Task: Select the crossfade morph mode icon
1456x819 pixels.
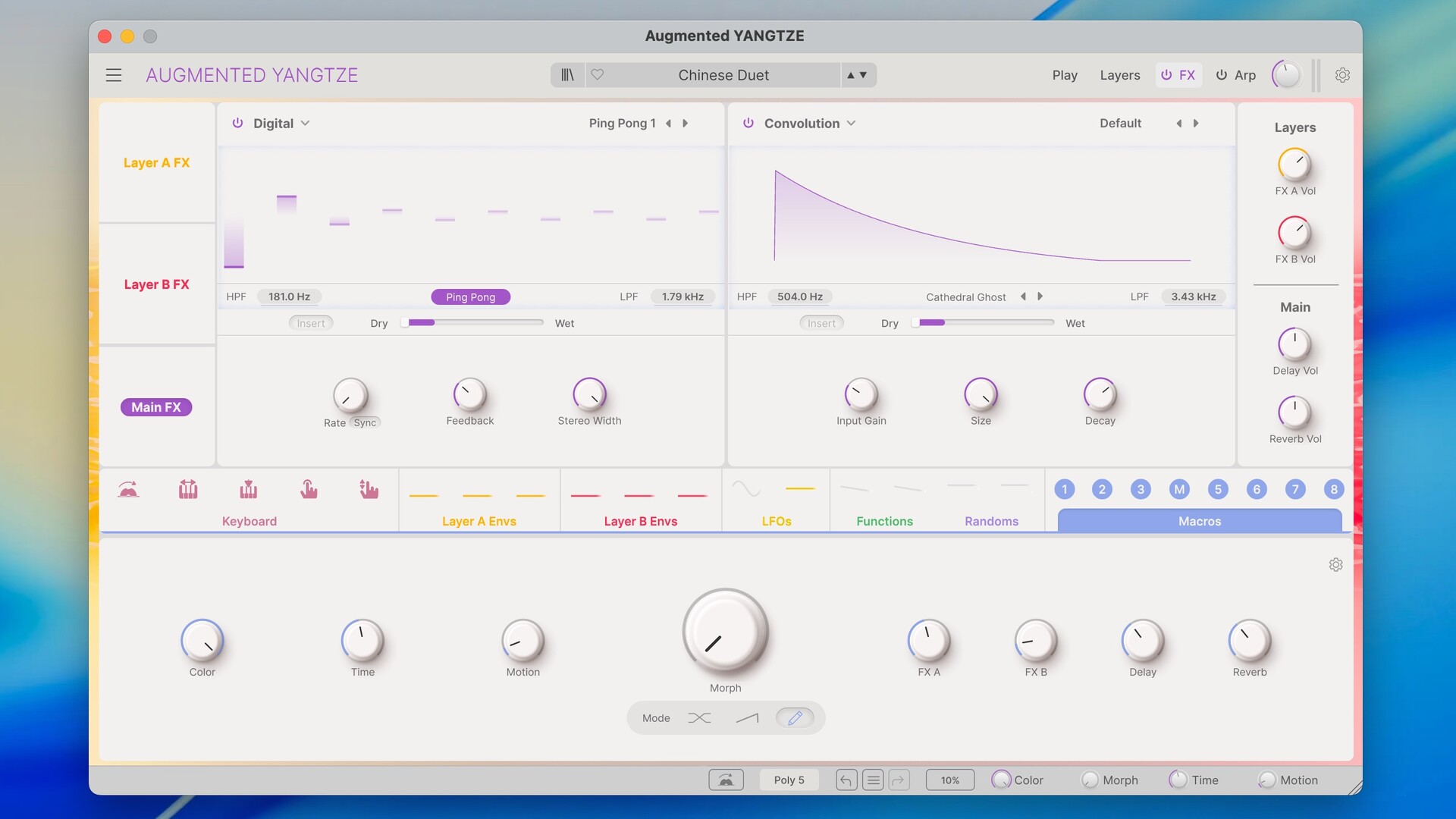Action: pyautogui.click(x=699, y=718)
